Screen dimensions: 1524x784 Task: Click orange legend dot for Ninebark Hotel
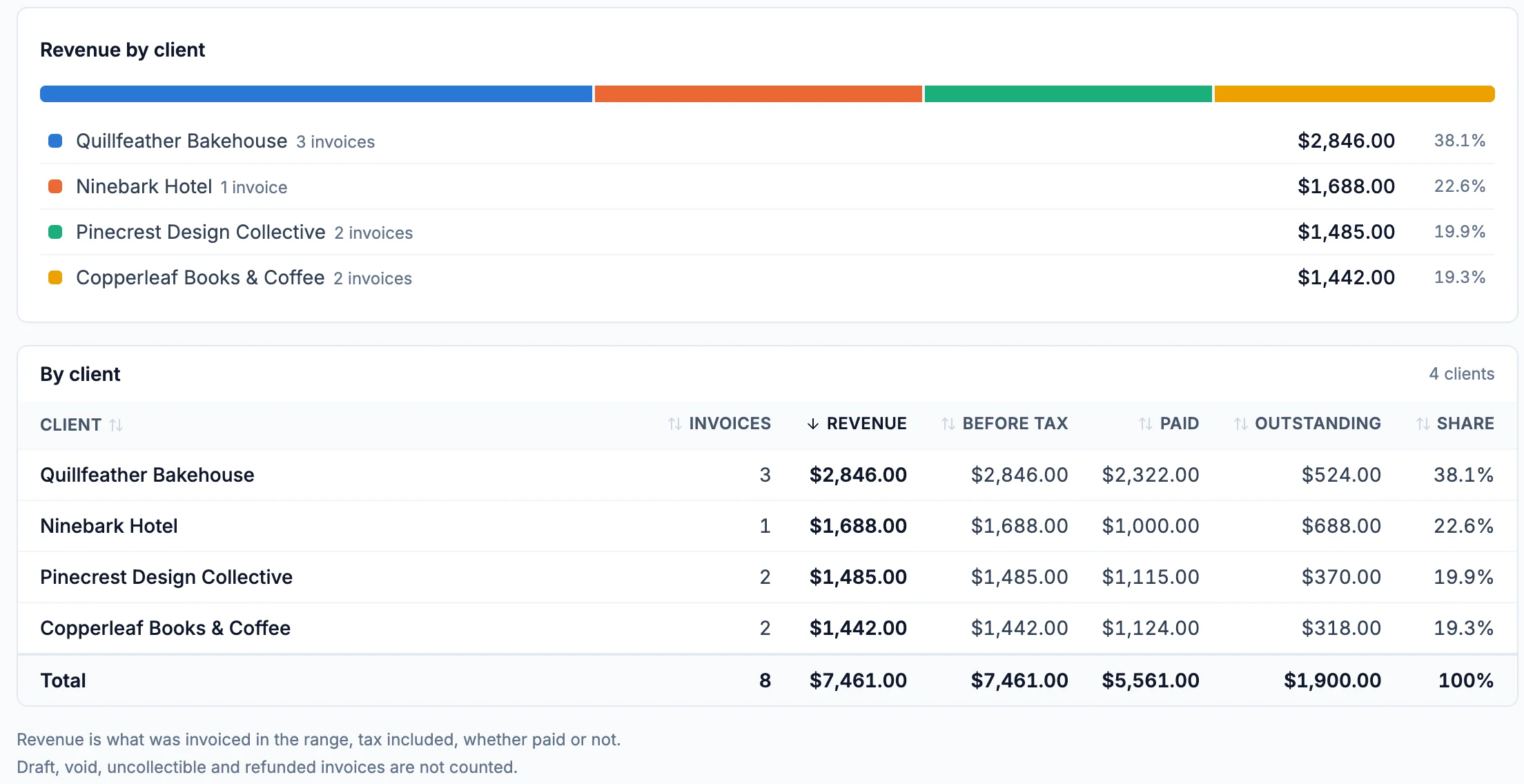click(x=55, y=186)
